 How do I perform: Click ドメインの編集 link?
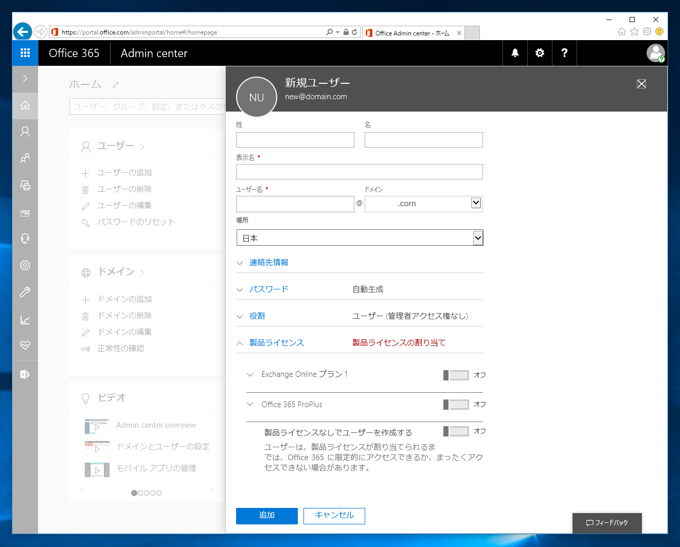pyautogui.click(x=124, y=332)
